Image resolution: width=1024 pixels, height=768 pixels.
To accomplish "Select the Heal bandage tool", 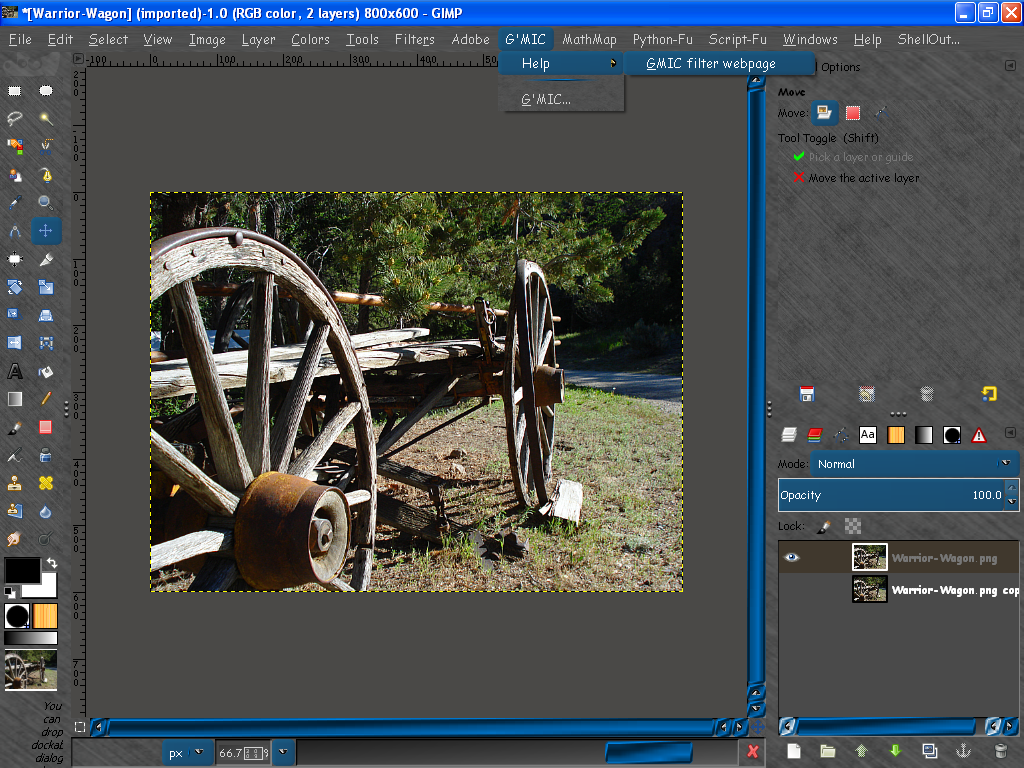I will tap(46, 483).
